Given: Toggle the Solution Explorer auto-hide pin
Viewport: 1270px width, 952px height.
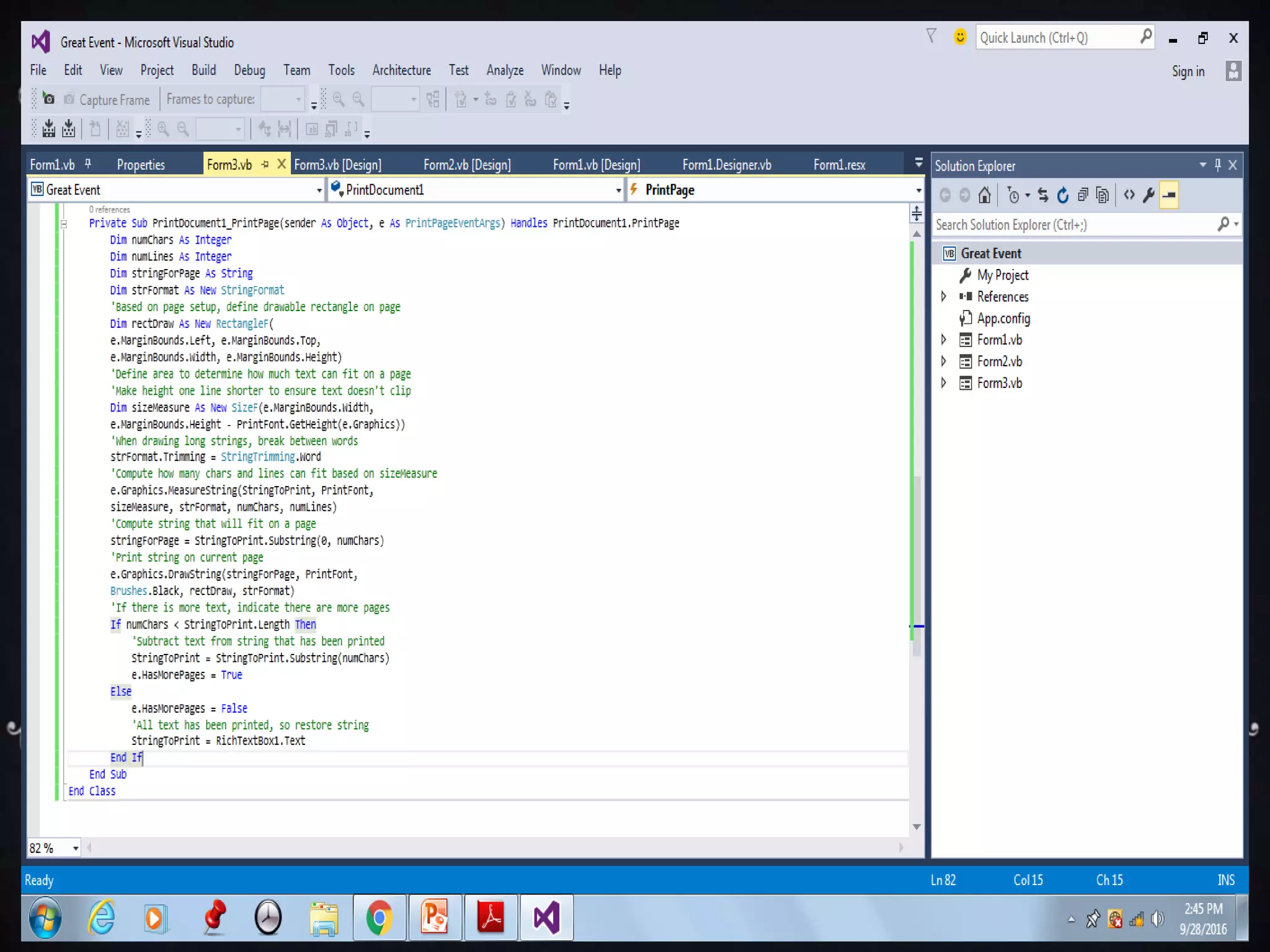Looking at the screenshot, I should pos(1217,165).
